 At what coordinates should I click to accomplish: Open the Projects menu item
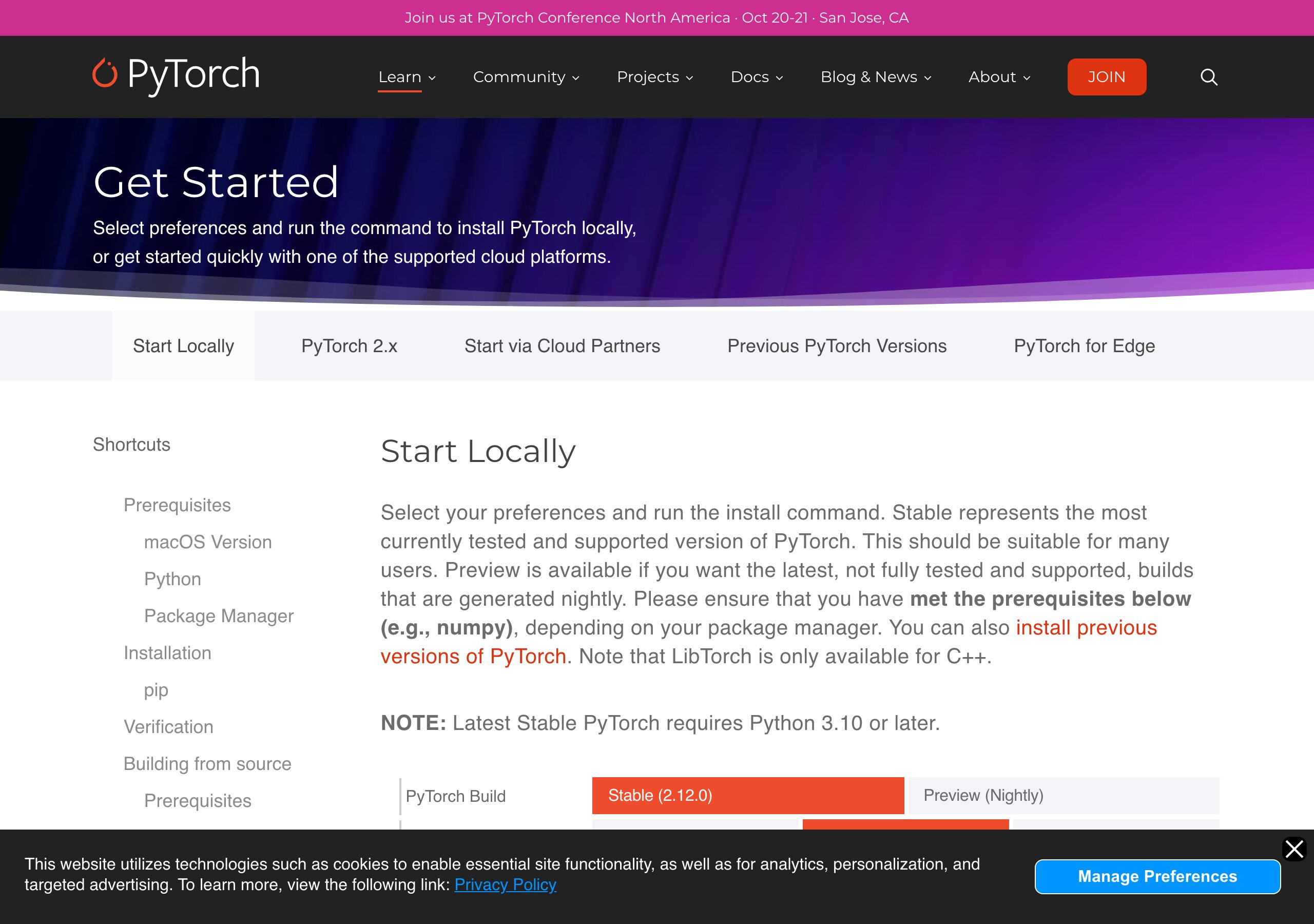pyautogui.click(x=648, y=76)
